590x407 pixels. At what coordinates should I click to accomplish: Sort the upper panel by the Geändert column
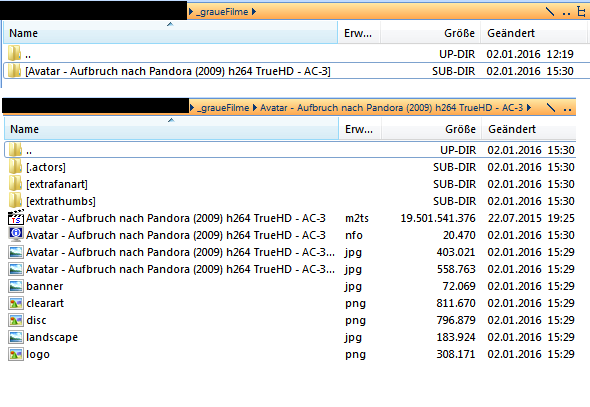(x=535, y=33)
